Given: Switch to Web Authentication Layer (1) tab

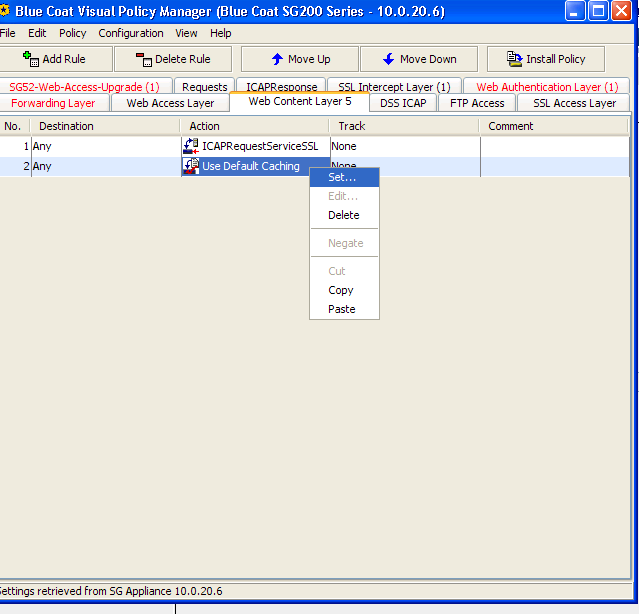Looking at the screenshot, I should tap(547, 87).
